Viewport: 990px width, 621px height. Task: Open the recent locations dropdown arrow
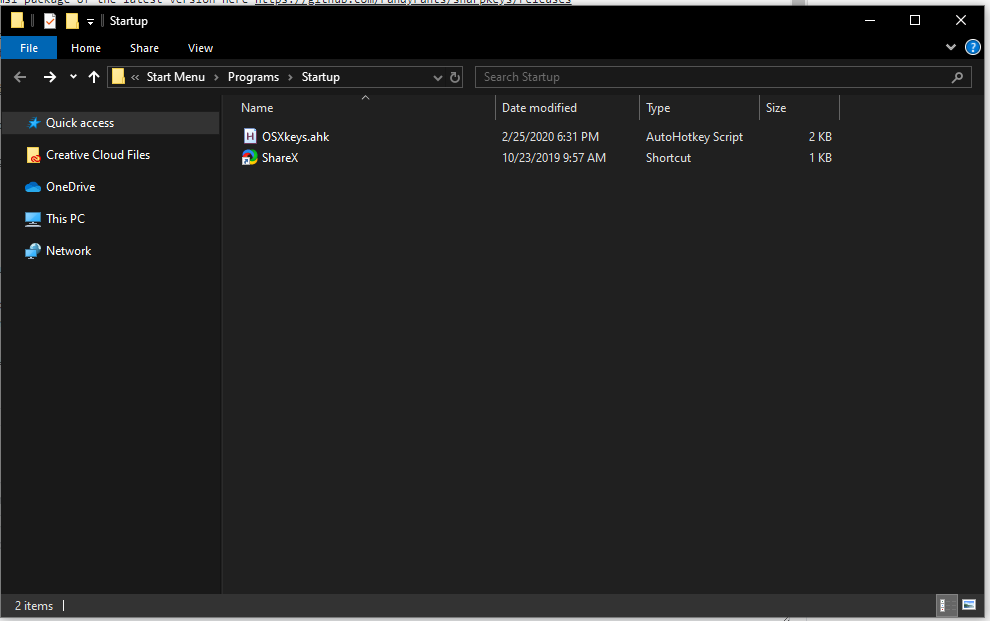[73, 77]
